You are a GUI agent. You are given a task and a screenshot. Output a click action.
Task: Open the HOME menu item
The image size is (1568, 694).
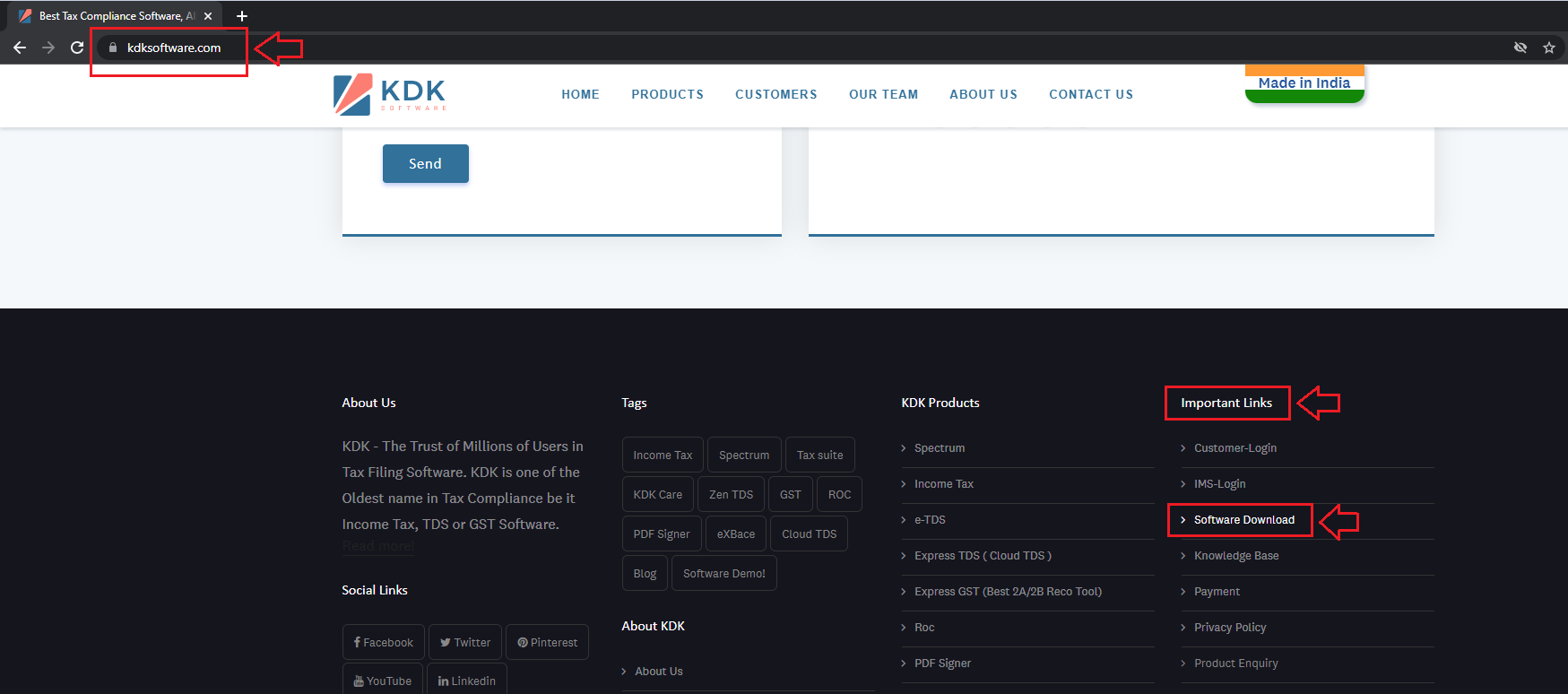580,94
